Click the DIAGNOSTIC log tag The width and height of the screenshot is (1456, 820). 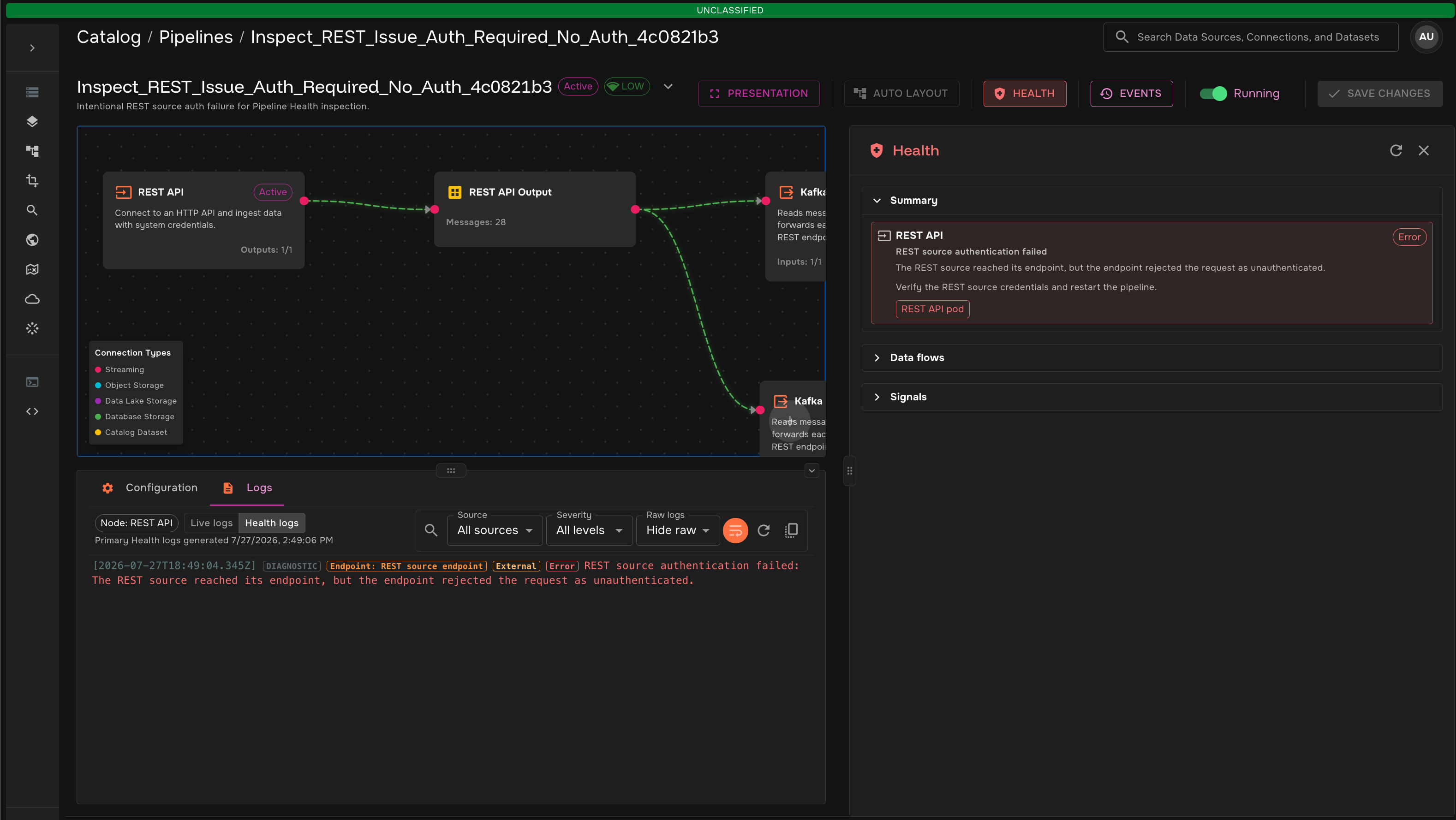click(292, 566)
